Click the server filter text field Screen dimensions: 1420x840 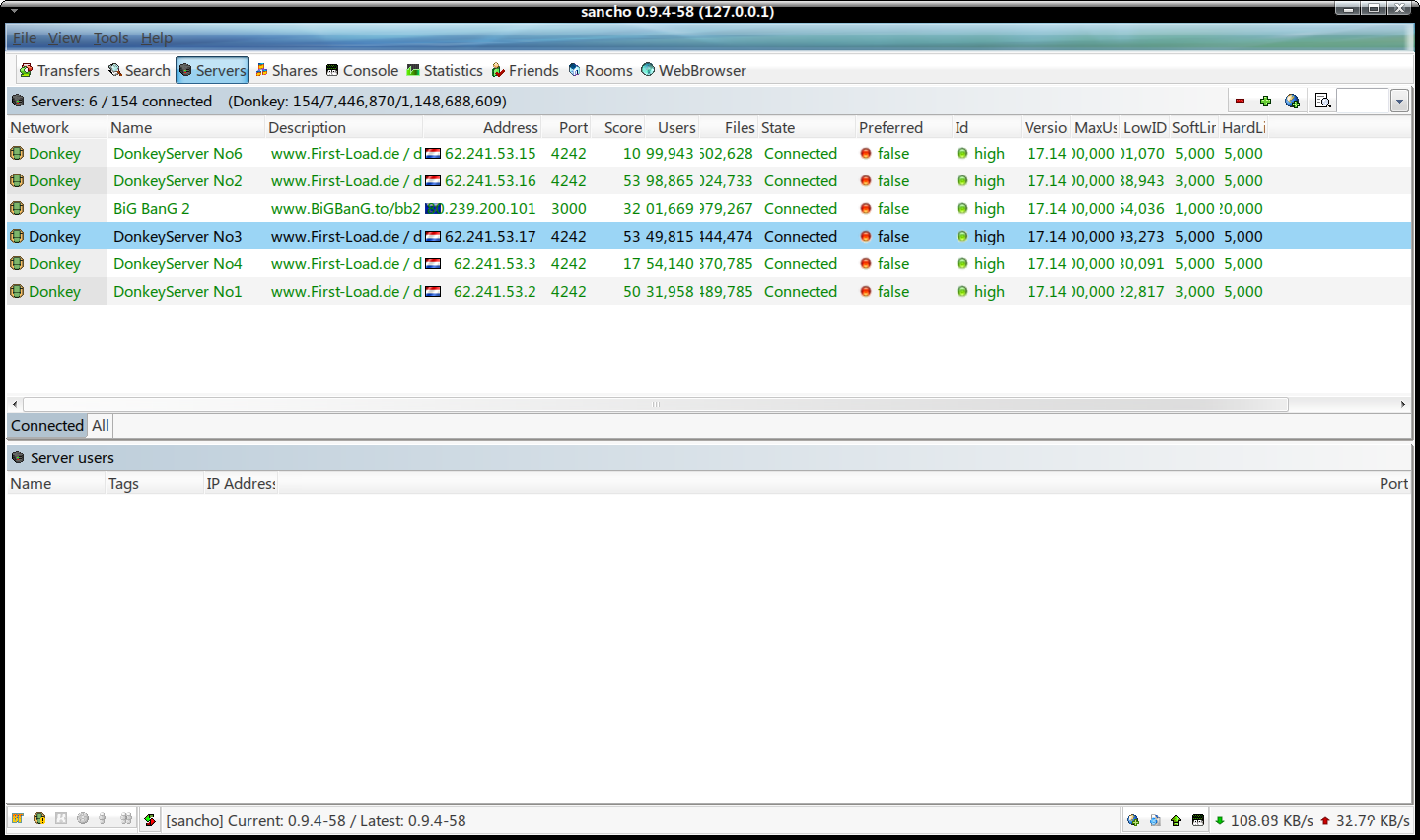click(1363, 101)
